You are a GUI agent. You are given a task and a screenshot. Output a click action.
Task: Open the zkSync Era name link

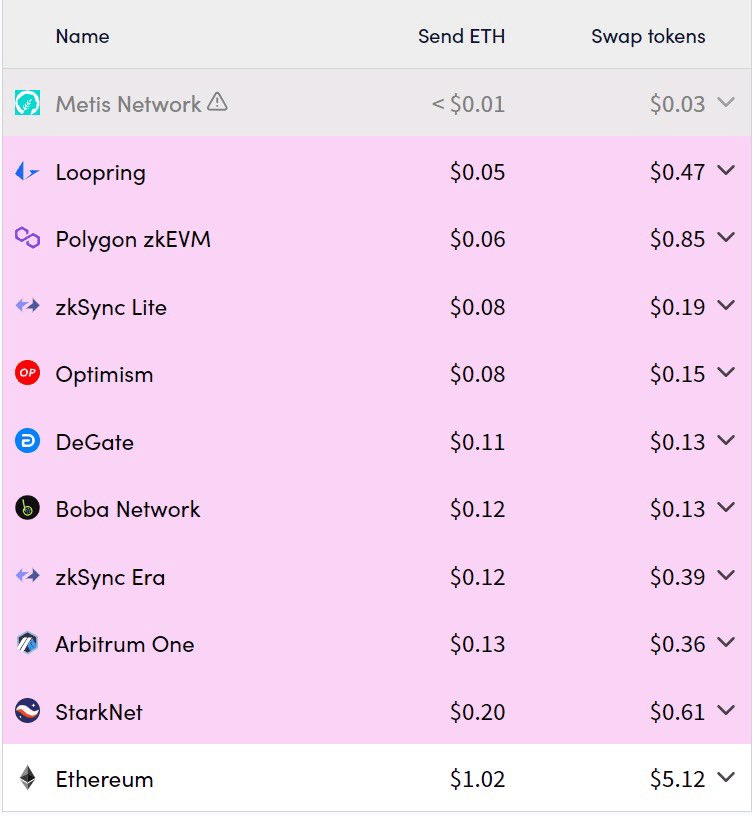pyautogui.click(x=110, y=577)
